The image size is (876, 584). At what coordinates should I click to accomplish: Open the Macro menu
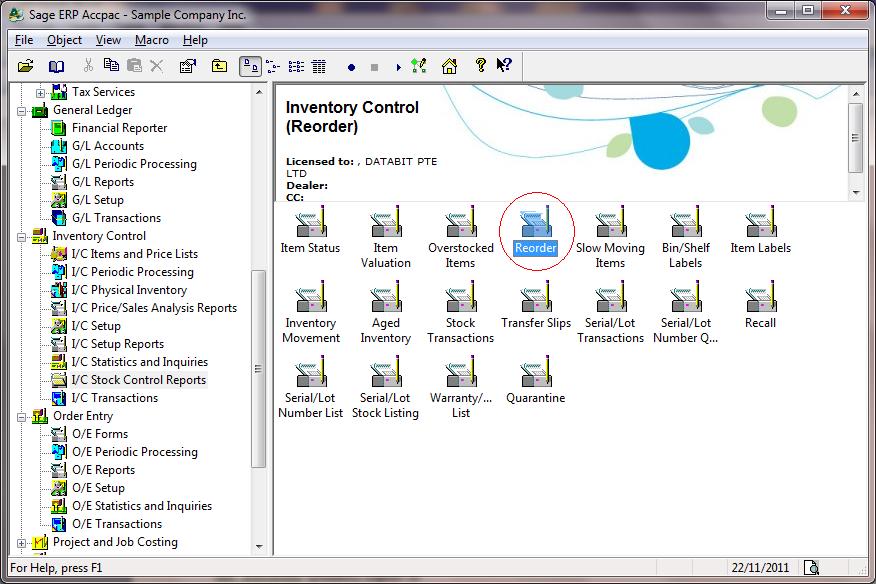pos(152,40)
